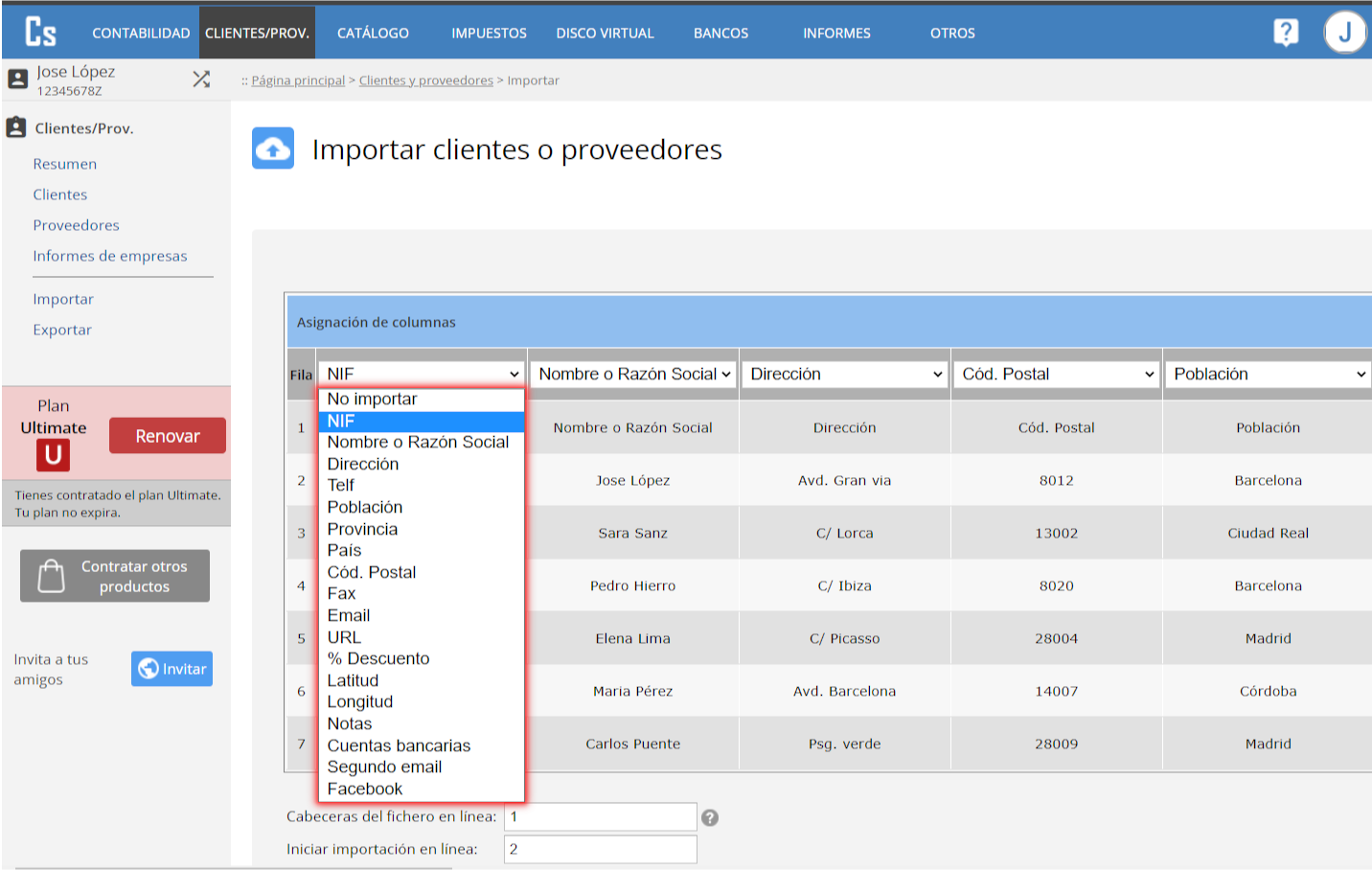Click the '14007' postal code cell
This screenshot has width=1372, height=870.
pyautogui.click(x=1057, y=691)
